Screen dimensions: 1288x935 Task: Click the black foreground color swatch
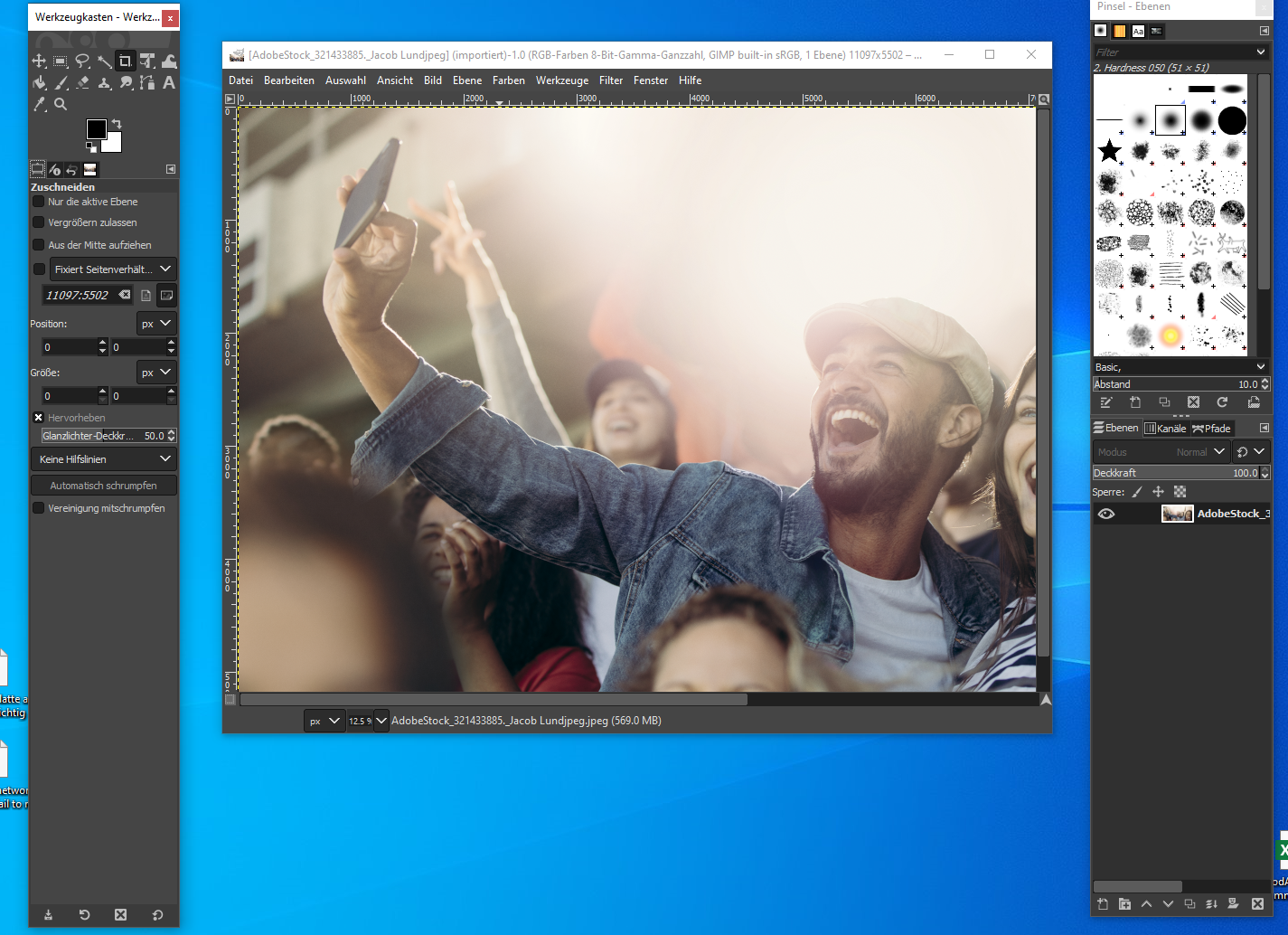coord(96,129)
